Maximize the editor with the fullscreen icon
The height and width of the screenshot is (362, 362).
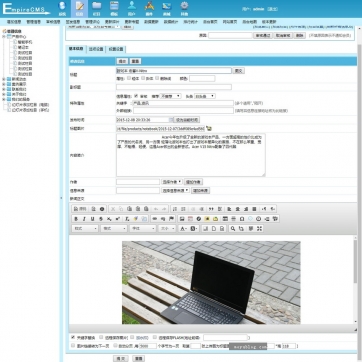pyautogui.click(x=259, y=229)
